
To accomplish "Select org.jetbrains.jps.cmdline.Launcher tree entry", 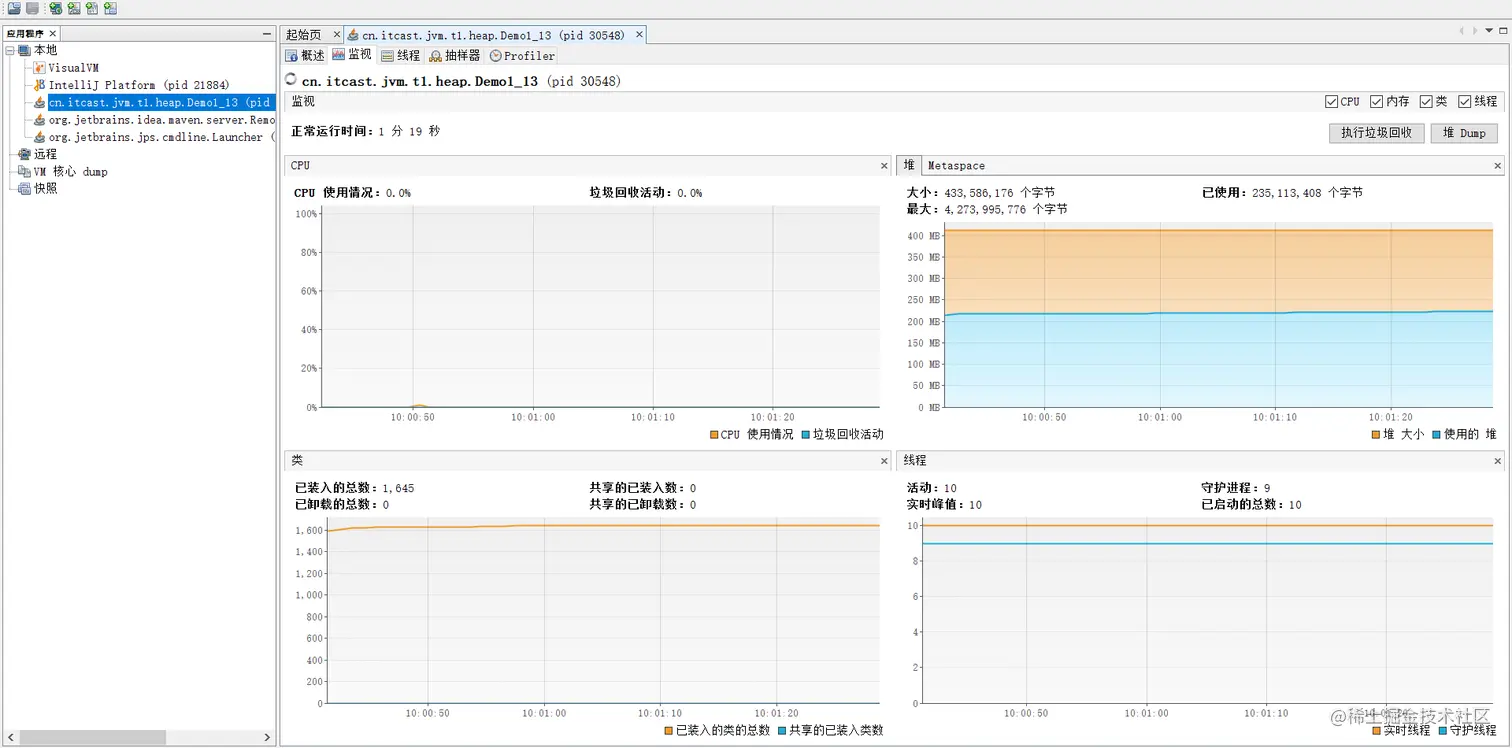I will (x=161, y=137).
